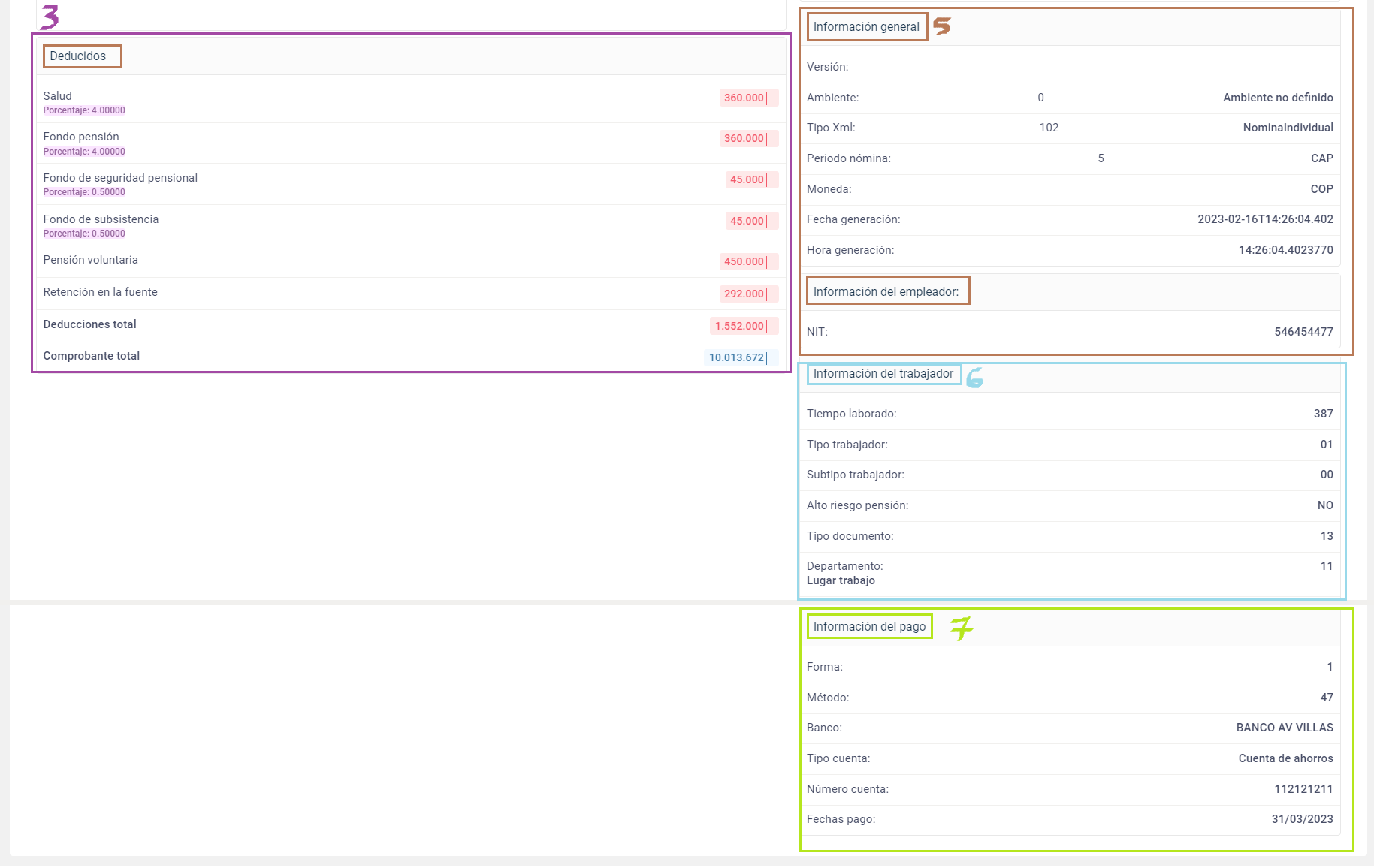Select Número cuenta value 112121211
Image resolution: width=1374 pixels, height=868 pixels.
point(1304,789)
